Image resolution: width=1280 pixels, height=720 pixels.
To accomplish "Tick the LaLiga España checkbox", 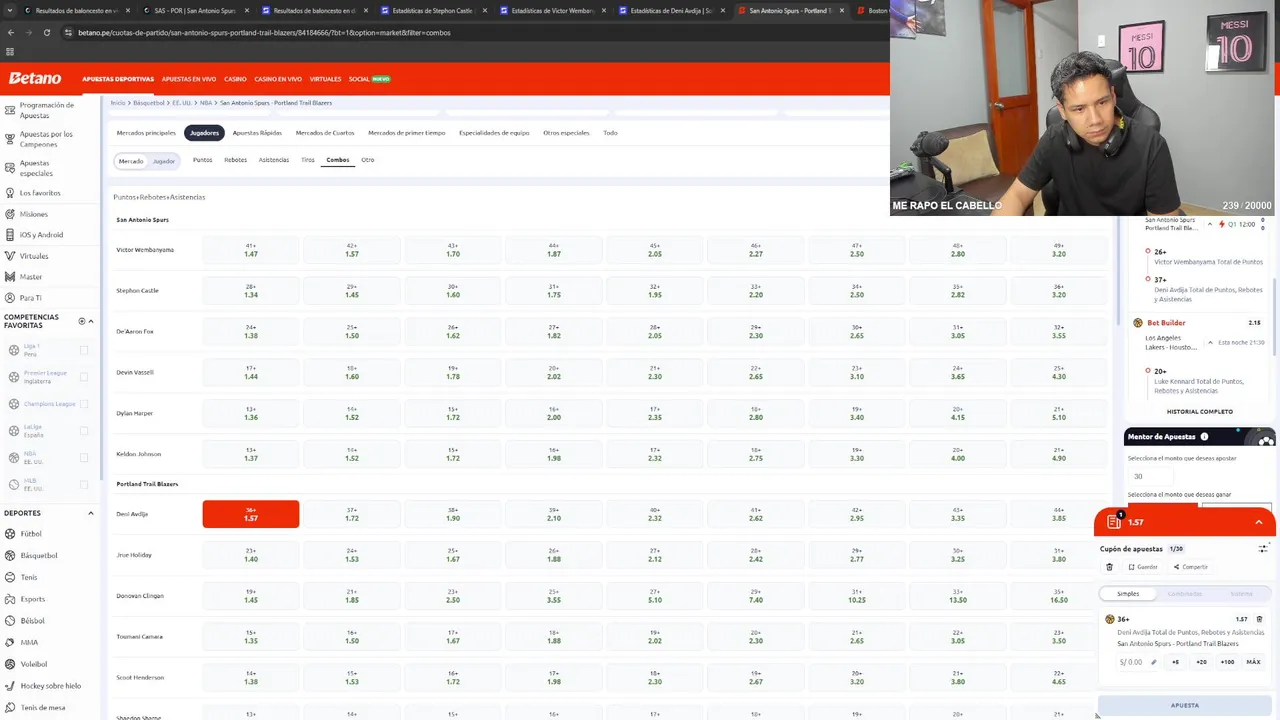I will (x=84, y=430).
